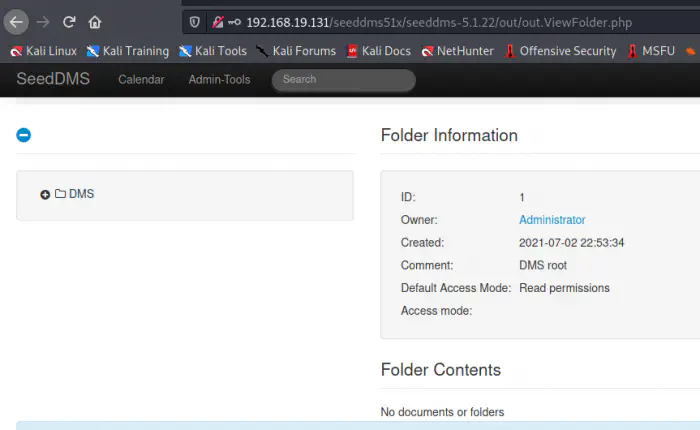Click the SeedDMS brand logo link
The width and height of the screenshot is (700, 430).
click(x=53, y=79)
